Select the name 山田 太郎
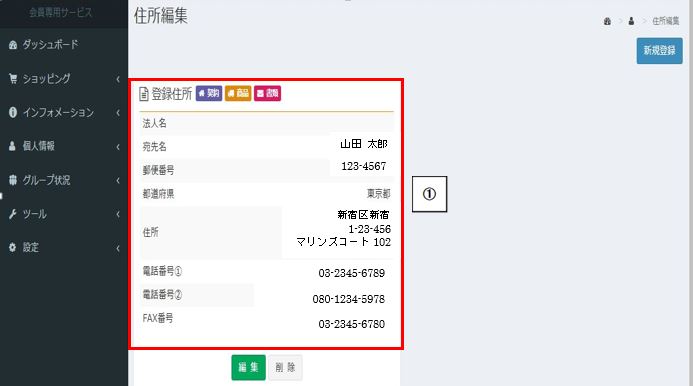The width and height of the screenshot is (693, 386). click(364, 144)
